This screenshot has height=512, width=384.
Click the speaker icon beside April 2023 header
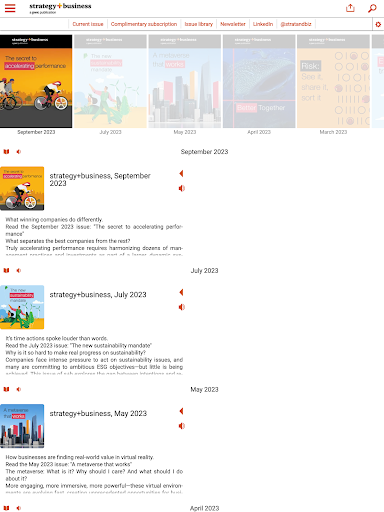click(x=19, y=508)
